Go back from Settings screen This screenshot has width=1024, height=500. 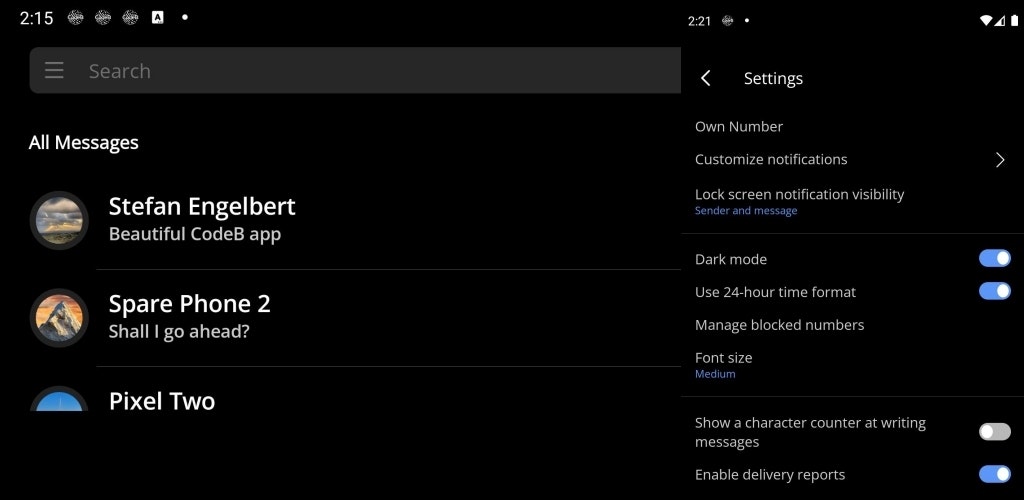tap(705, 78)
